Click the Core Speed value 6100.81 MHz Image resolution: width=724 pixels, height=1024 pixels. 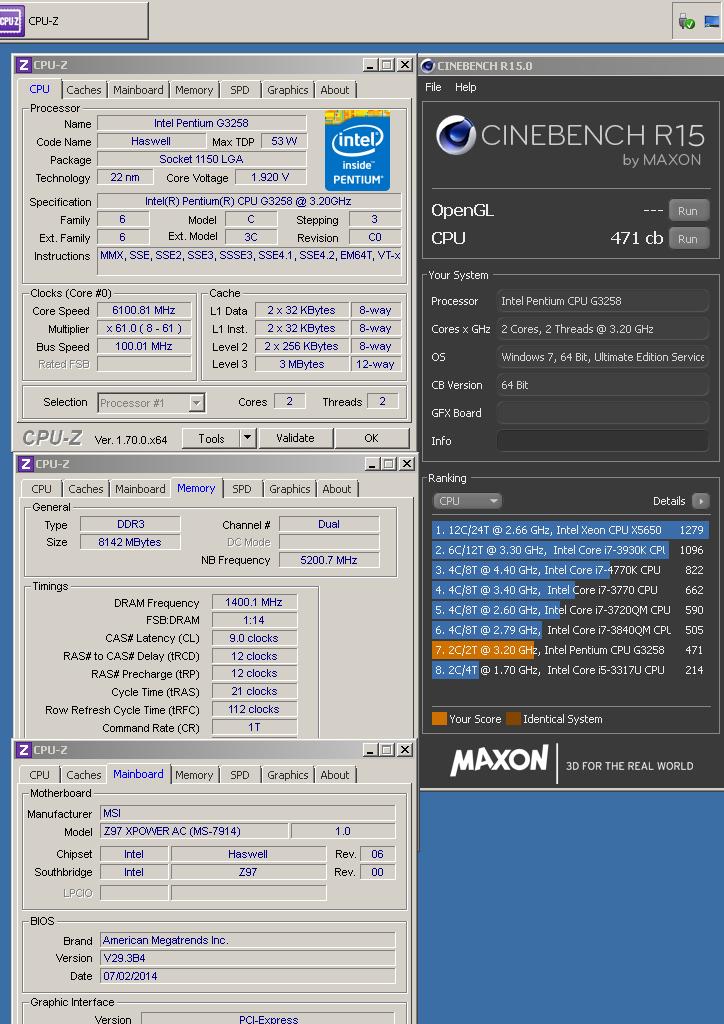(x=144, y=311)
